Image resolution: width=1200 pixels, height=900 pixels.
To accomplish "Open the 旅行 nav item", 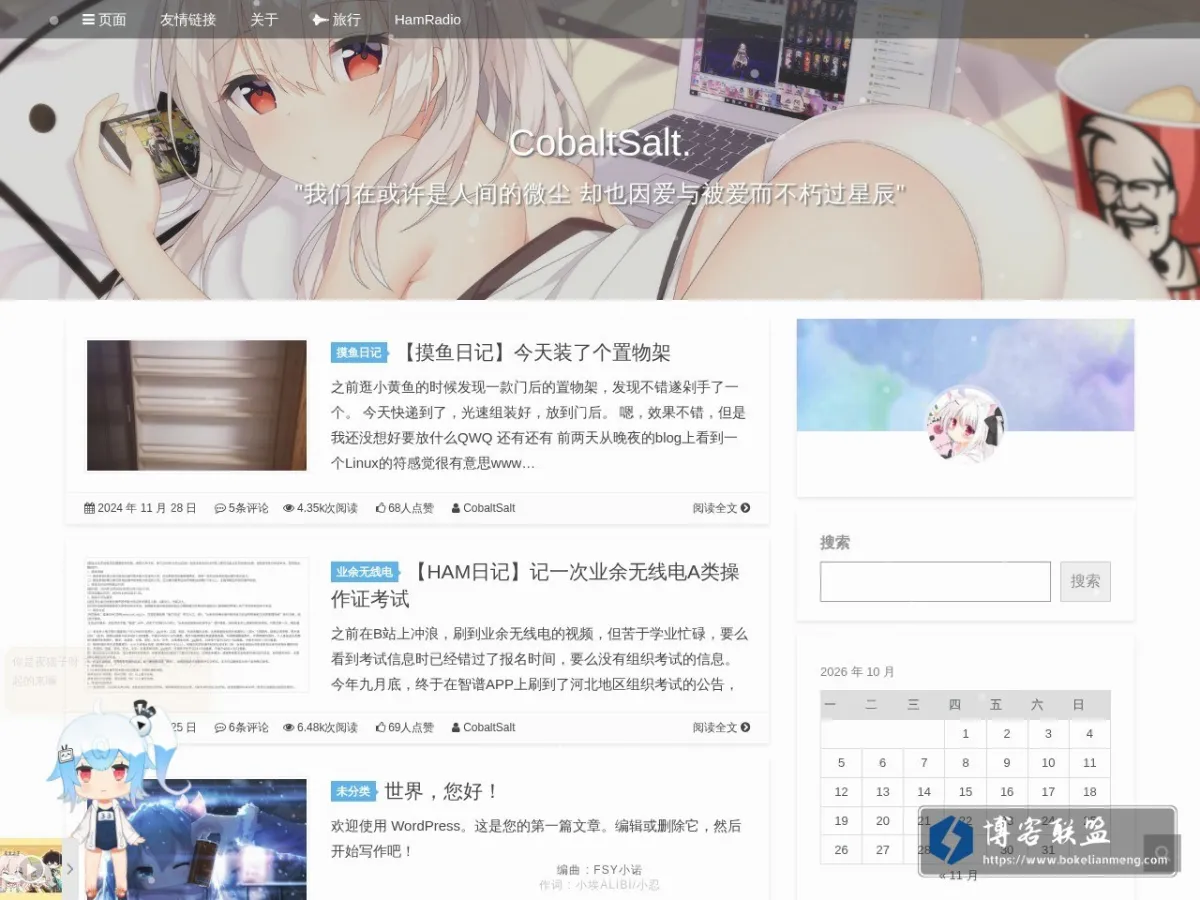I will pos(337,19).
